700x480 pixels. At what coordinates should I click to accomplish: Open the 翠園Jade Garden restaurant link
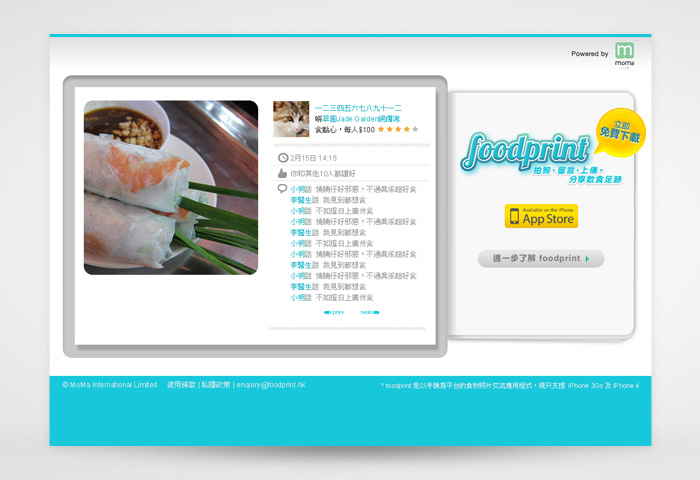(361, 119)
